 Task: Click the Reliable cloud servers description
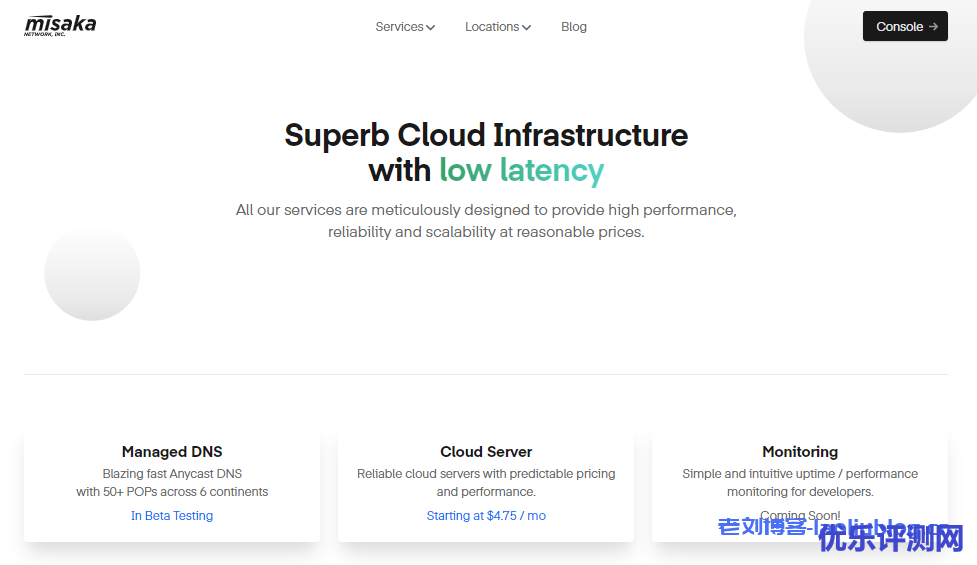486,483
